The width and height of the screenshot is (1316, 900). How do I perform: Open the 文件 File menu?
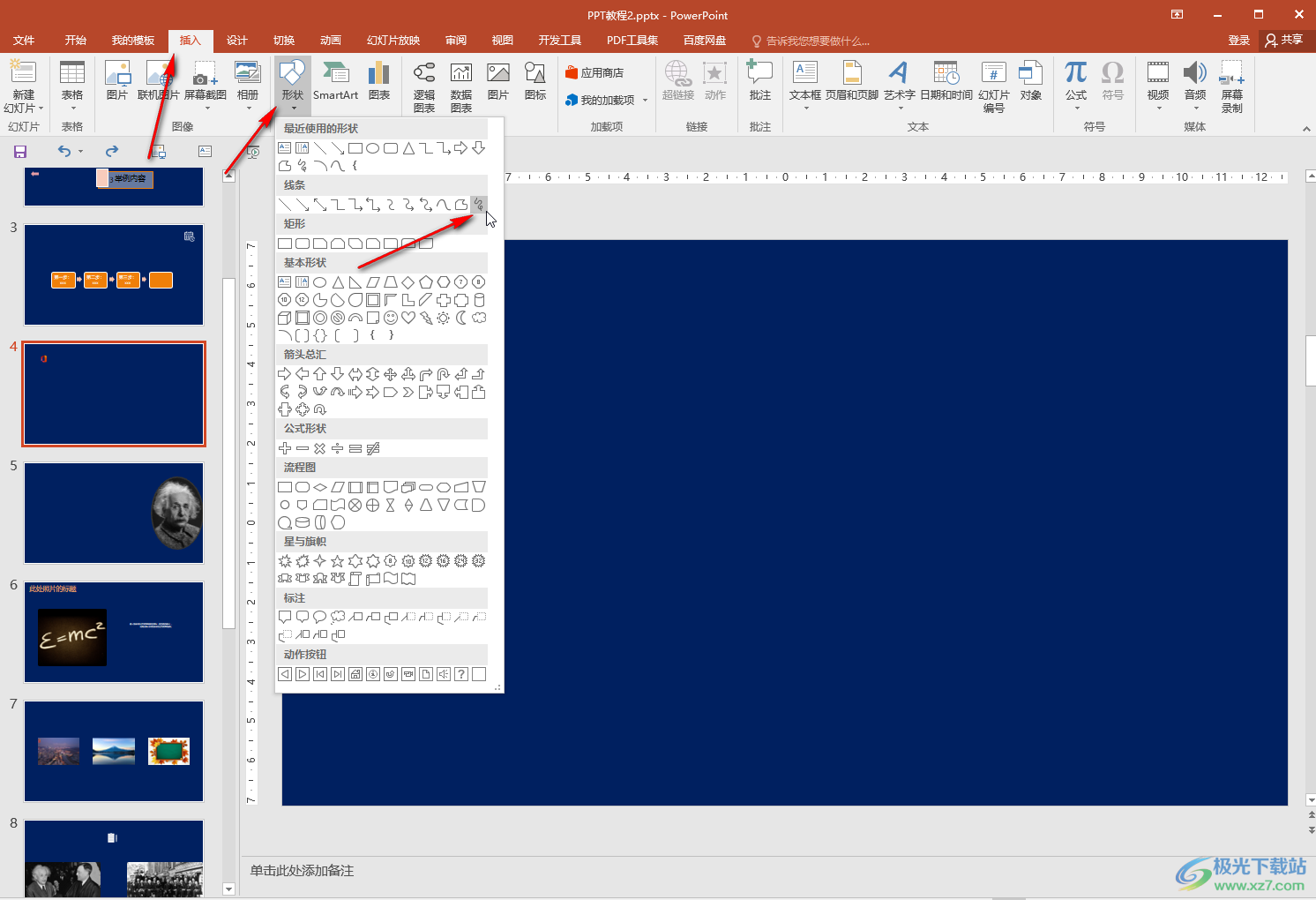click(24, 41)
